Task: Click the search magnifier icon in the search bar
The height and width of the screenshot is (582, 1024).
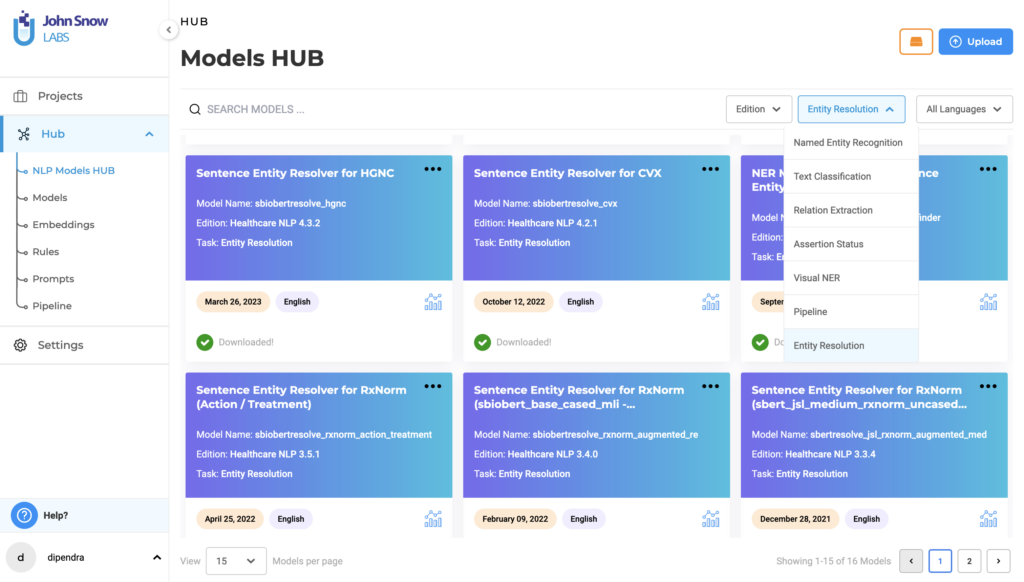Action: [x=193, y=108]
